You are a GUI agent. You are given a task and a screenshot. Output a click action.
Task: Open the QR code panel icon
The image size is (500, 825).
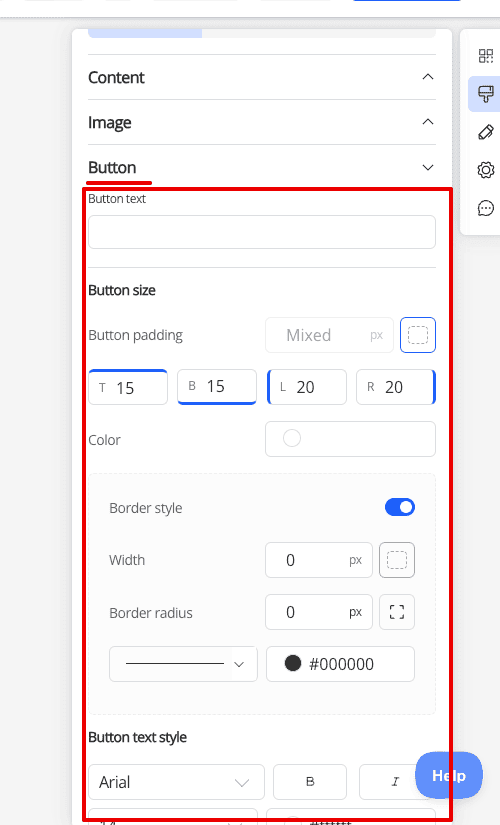(x=485, y=56)
